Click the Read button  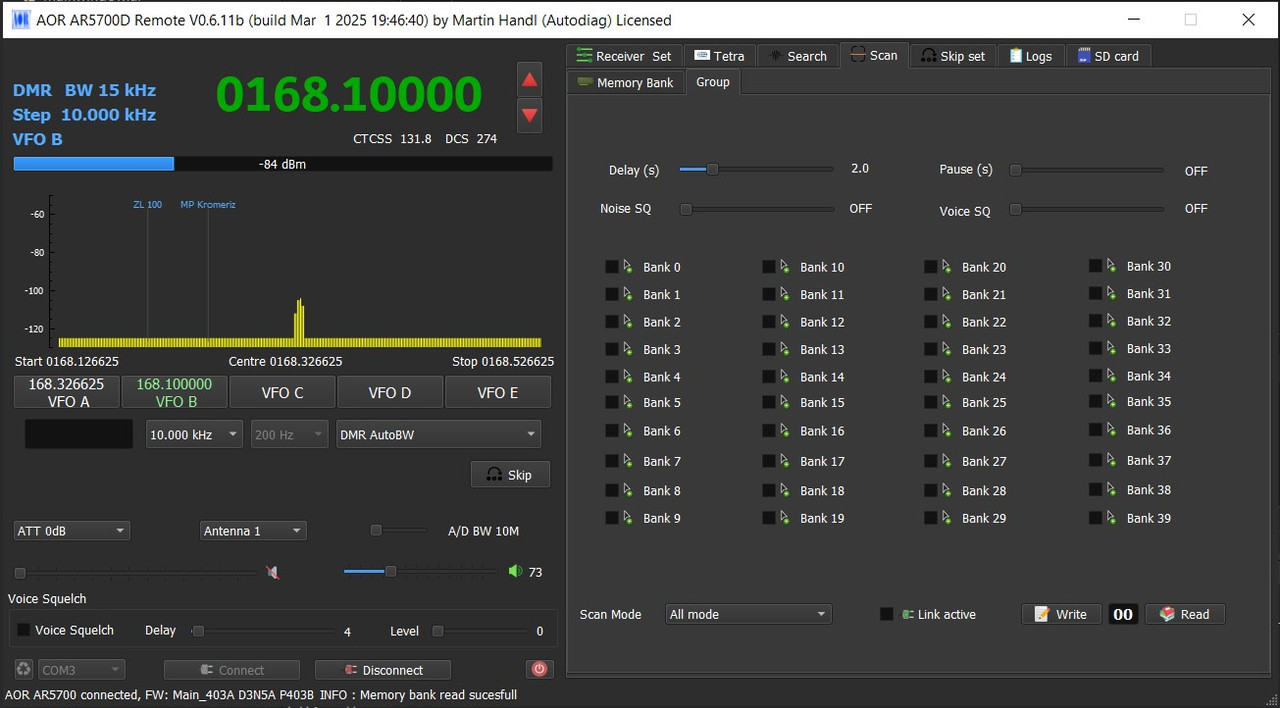[1185, 614]
